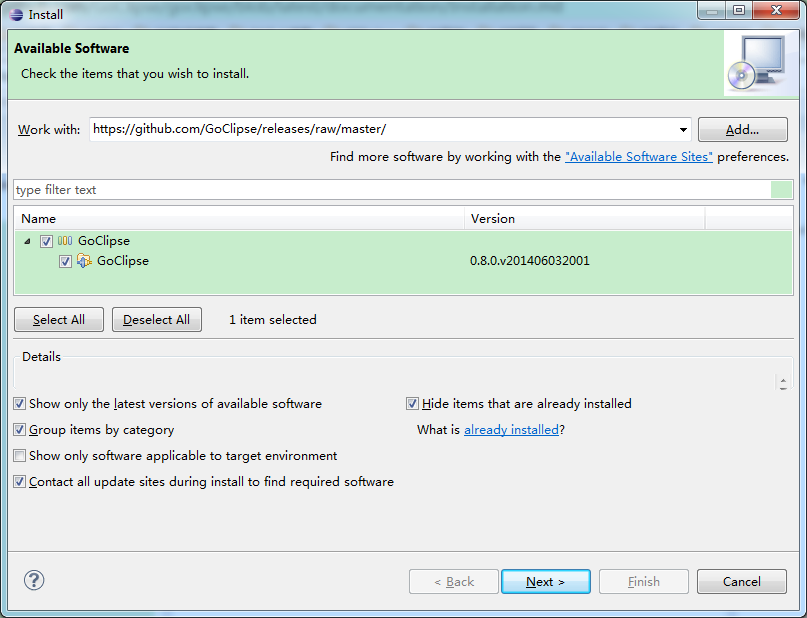
Task: Sort by the Name column header
Action: click(x=239, y=219)
